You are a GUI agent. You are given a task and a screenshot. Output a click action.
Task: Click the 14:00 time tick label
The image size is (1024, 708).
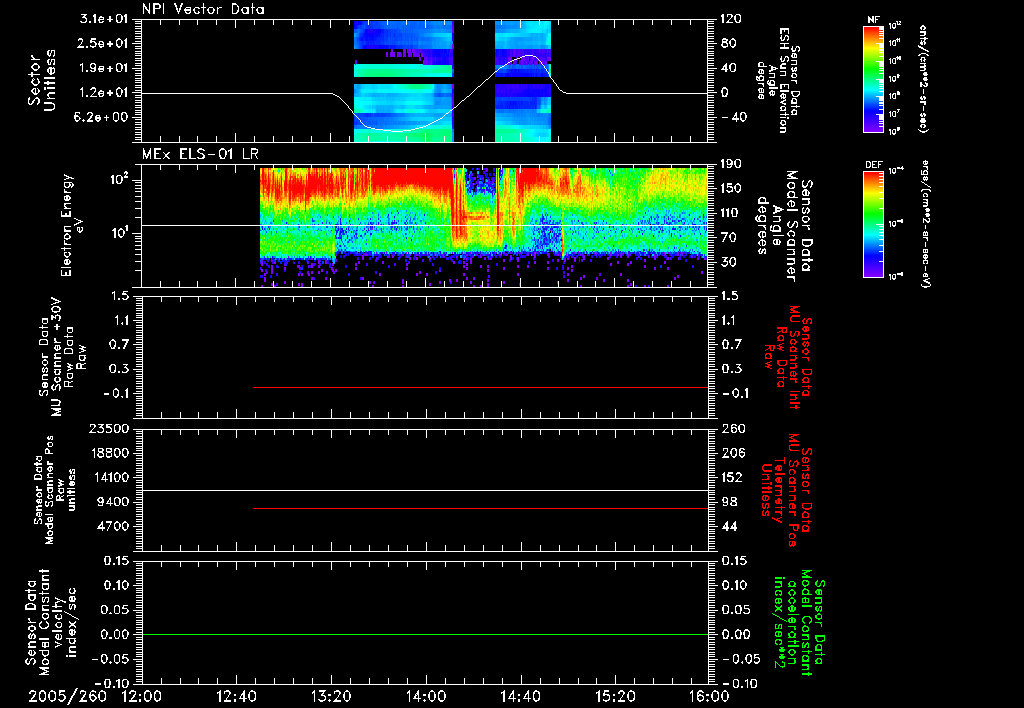pyautogui.click(x=425, y=696)
